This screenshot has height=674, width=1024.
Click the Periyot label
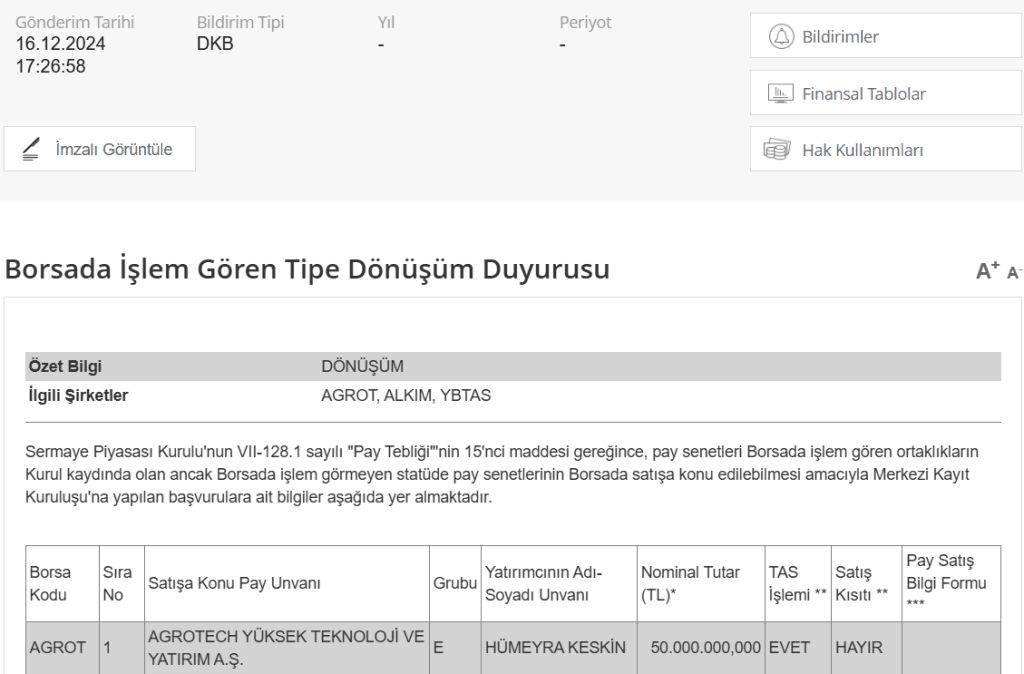coord(585,22)
